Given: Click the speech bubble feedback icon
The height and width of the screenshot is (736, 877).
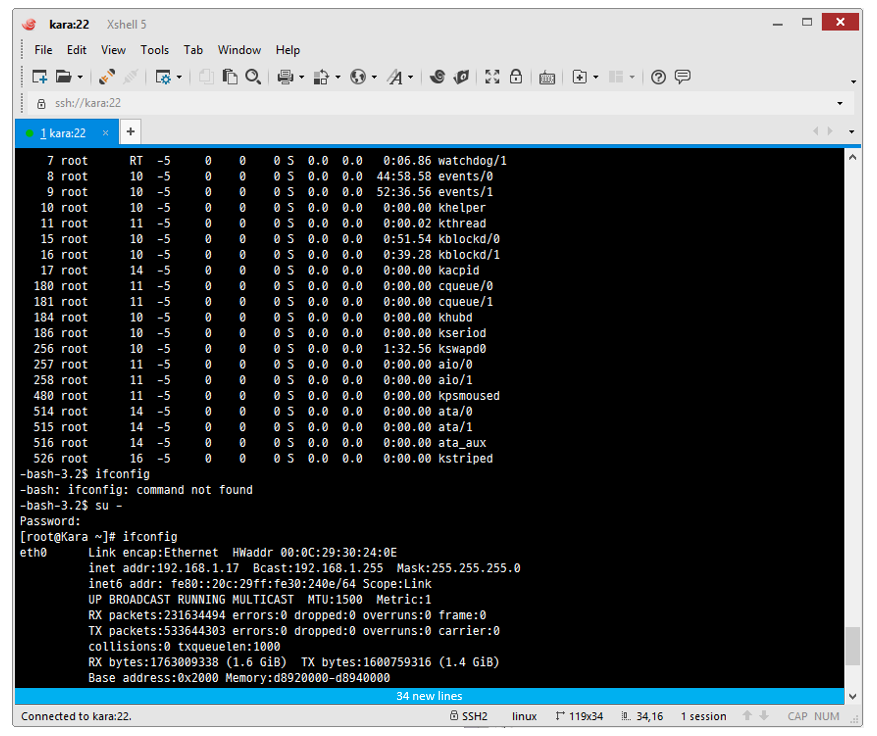Looking at the screenshot, I should [683, 77].
